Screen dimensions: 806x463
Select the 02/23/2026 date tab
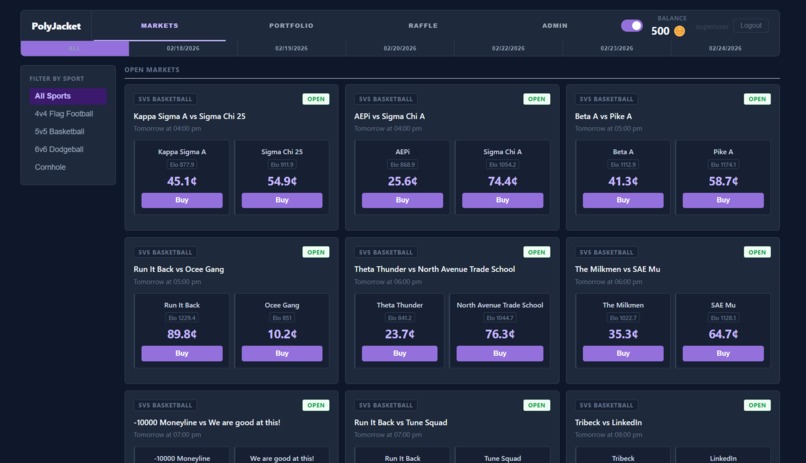pyautogui.click(x=617, y=48)
